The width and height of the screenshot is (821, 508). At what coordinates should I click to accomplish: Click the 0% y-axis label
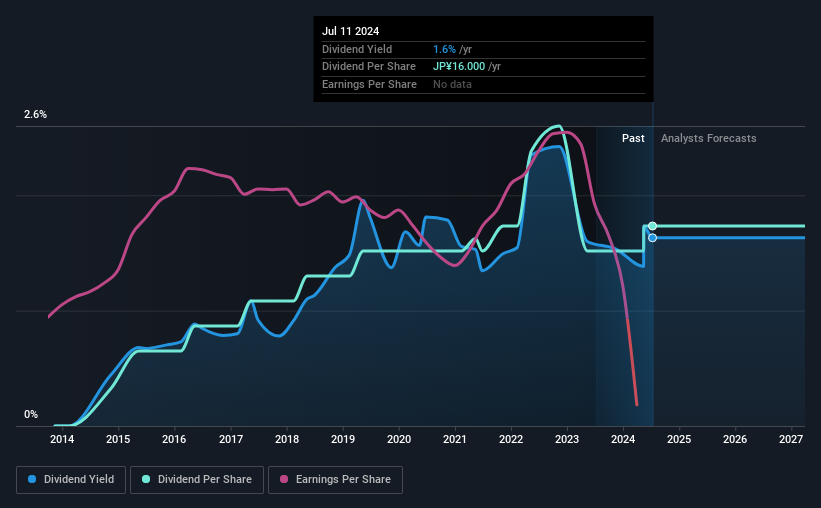pos(31,414)
